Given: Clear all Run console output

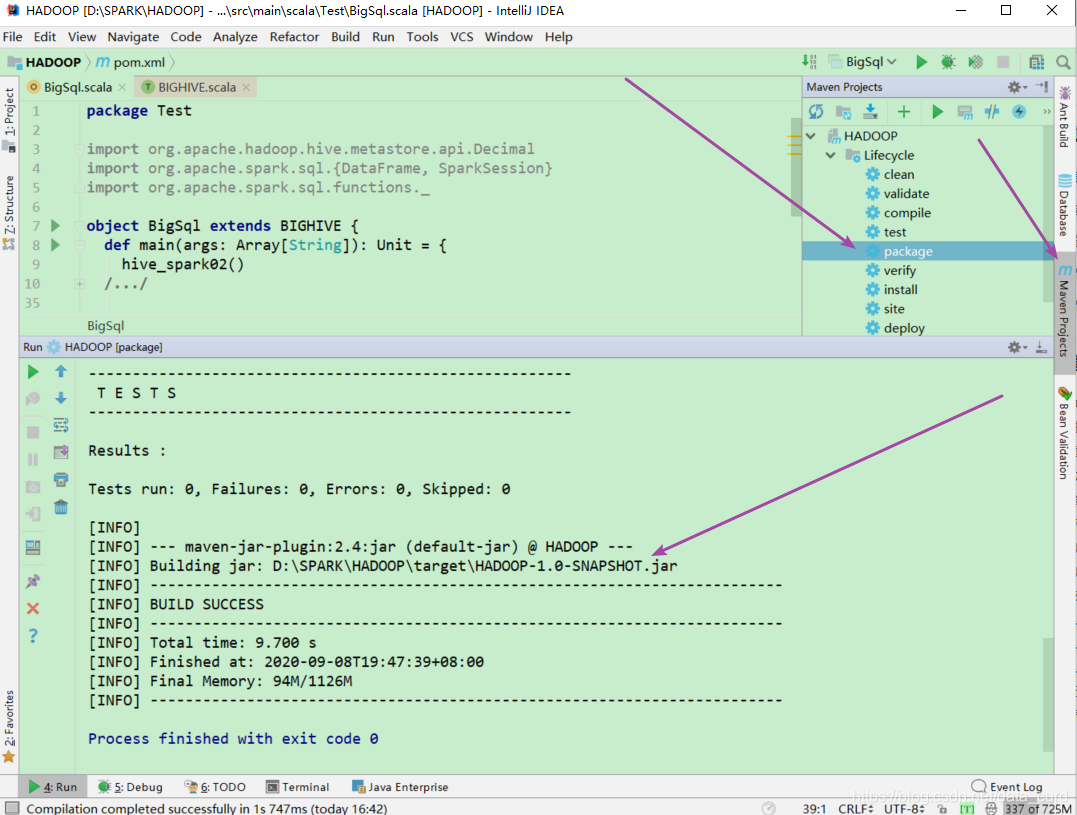Looking at the screenshot, I should click(60, 507).
